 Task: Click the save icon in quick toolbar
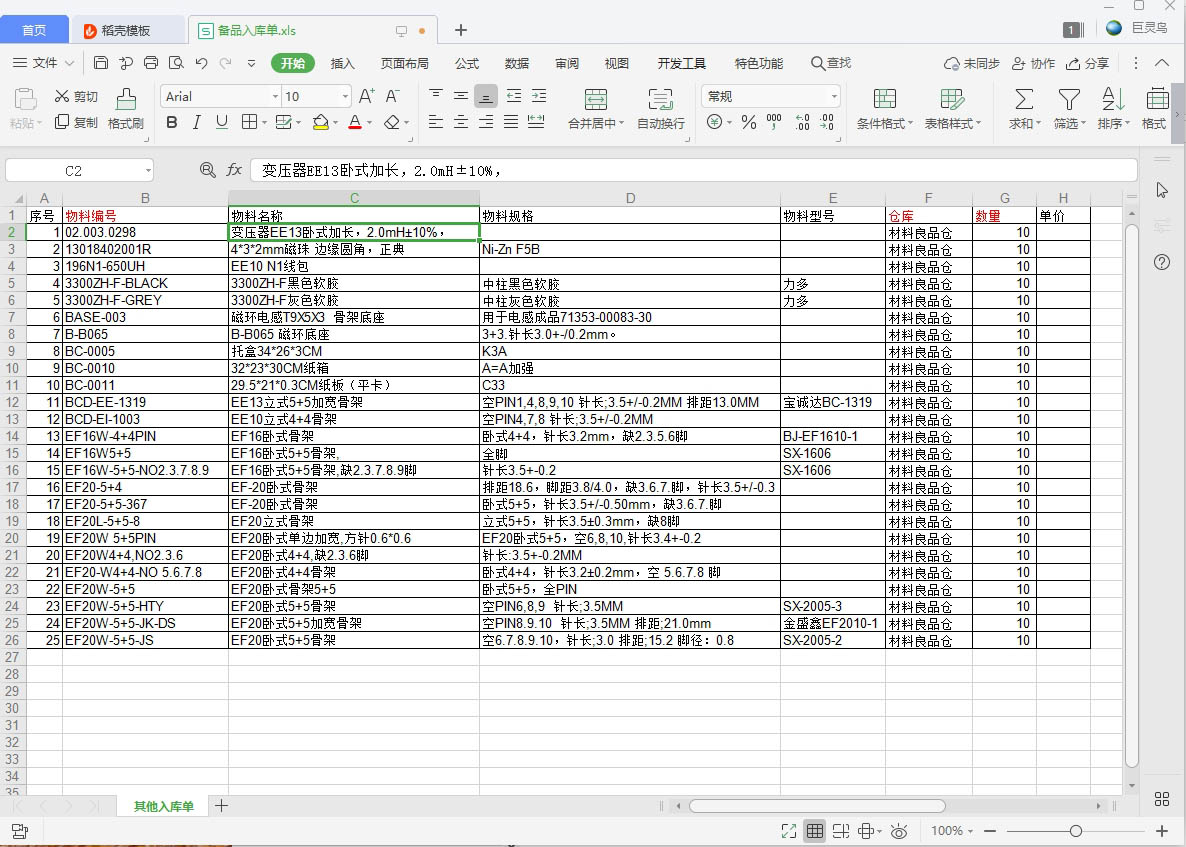click(x=101, y=63)
